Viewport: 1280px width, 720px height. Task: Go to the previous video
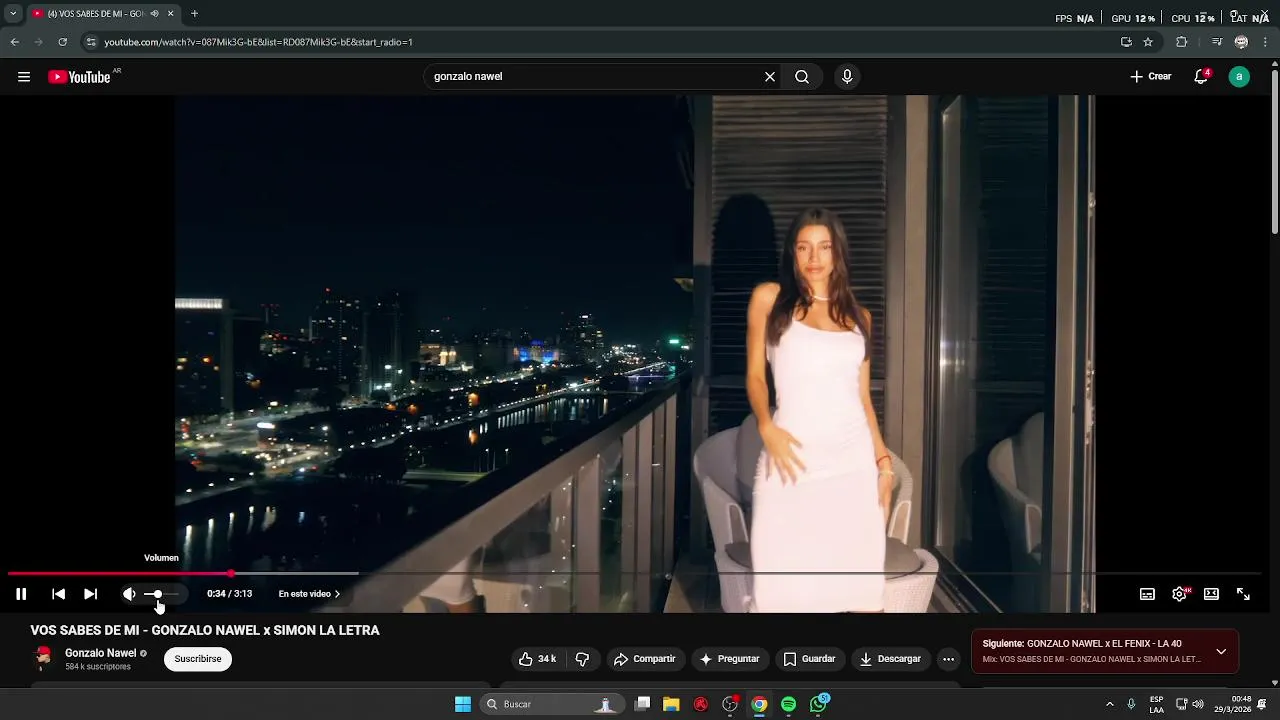tap(58, 594)
